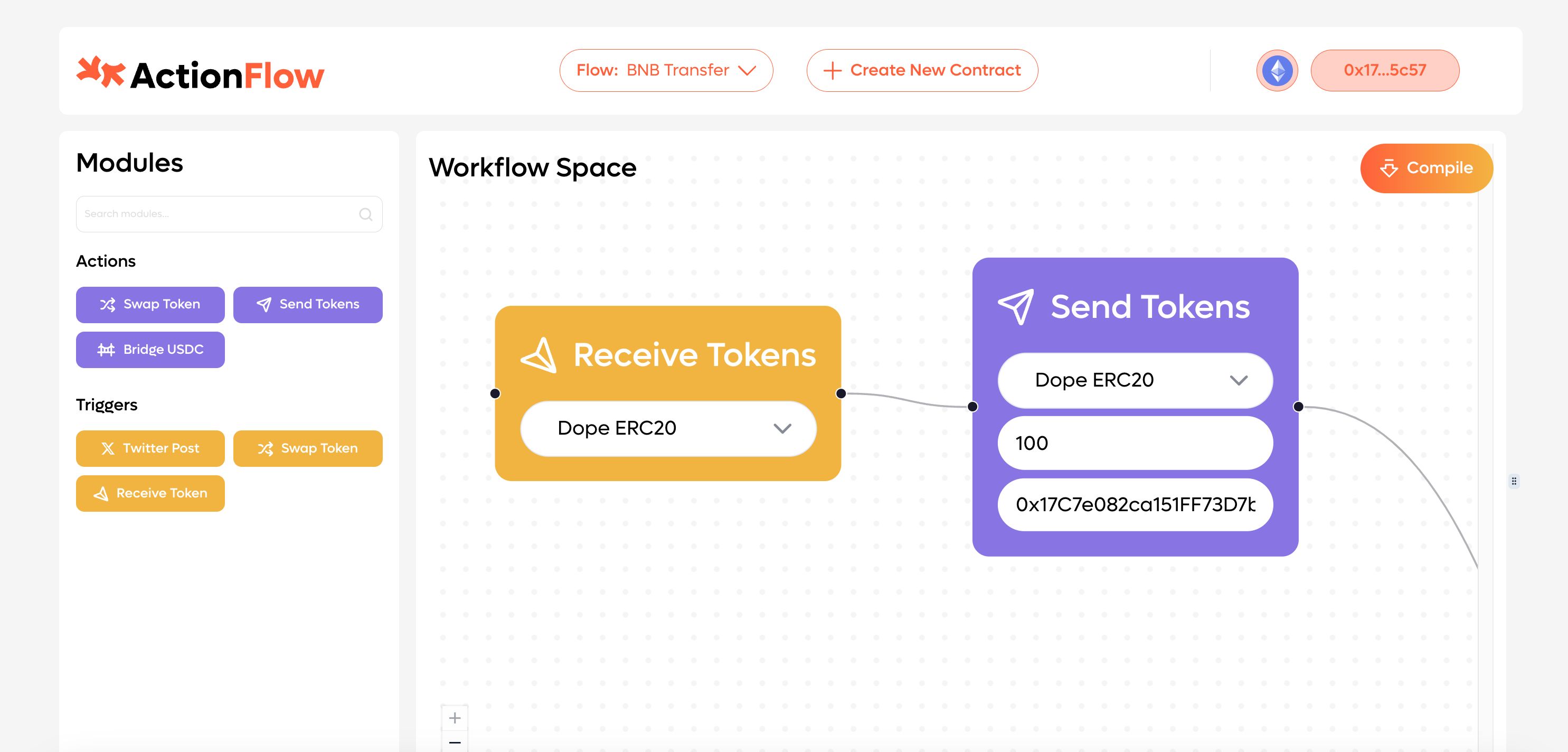Toggle the Ethereum network indicator

(1277, 70)
